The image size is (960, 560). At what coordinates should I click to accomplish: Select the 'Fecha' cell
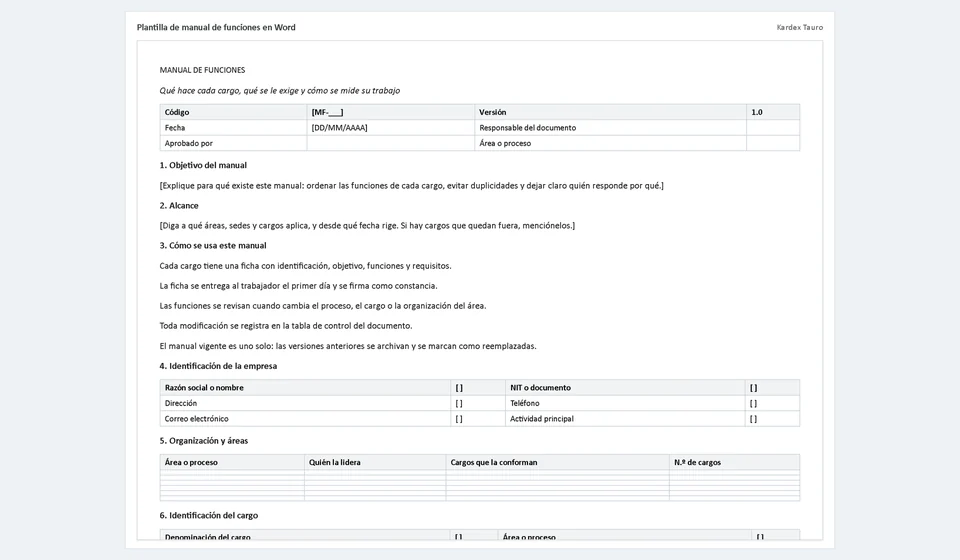click(233, 128)
